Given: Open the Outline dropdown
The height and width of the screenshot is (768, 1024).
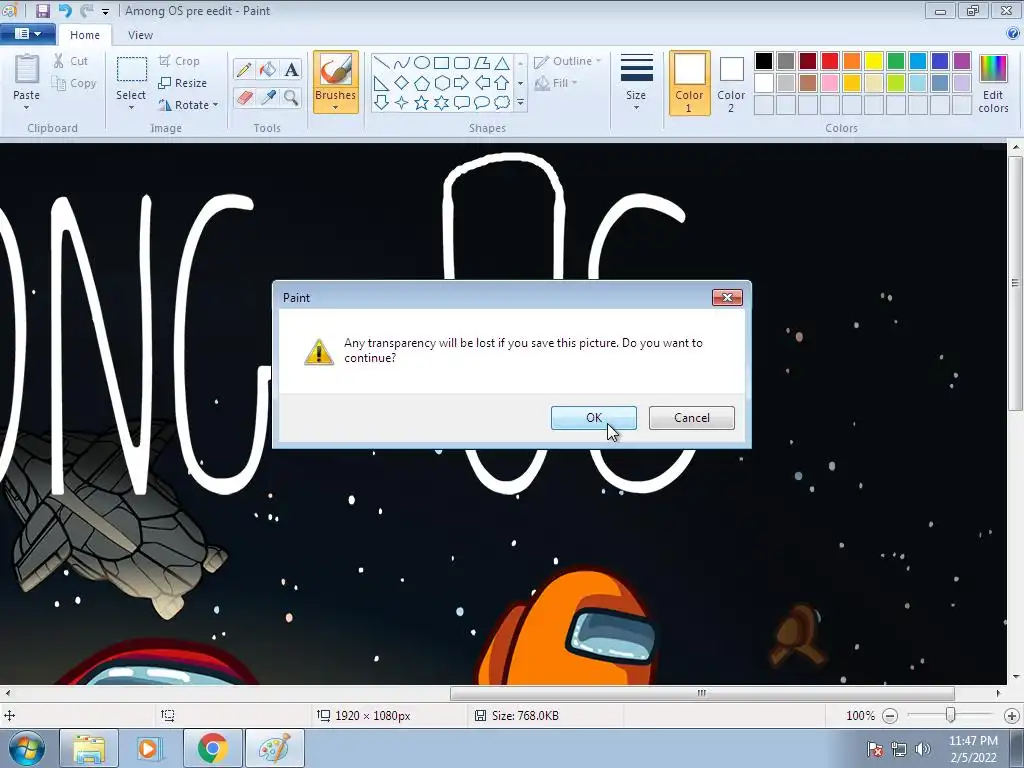Looking at the screenshot, I should 568,61.
